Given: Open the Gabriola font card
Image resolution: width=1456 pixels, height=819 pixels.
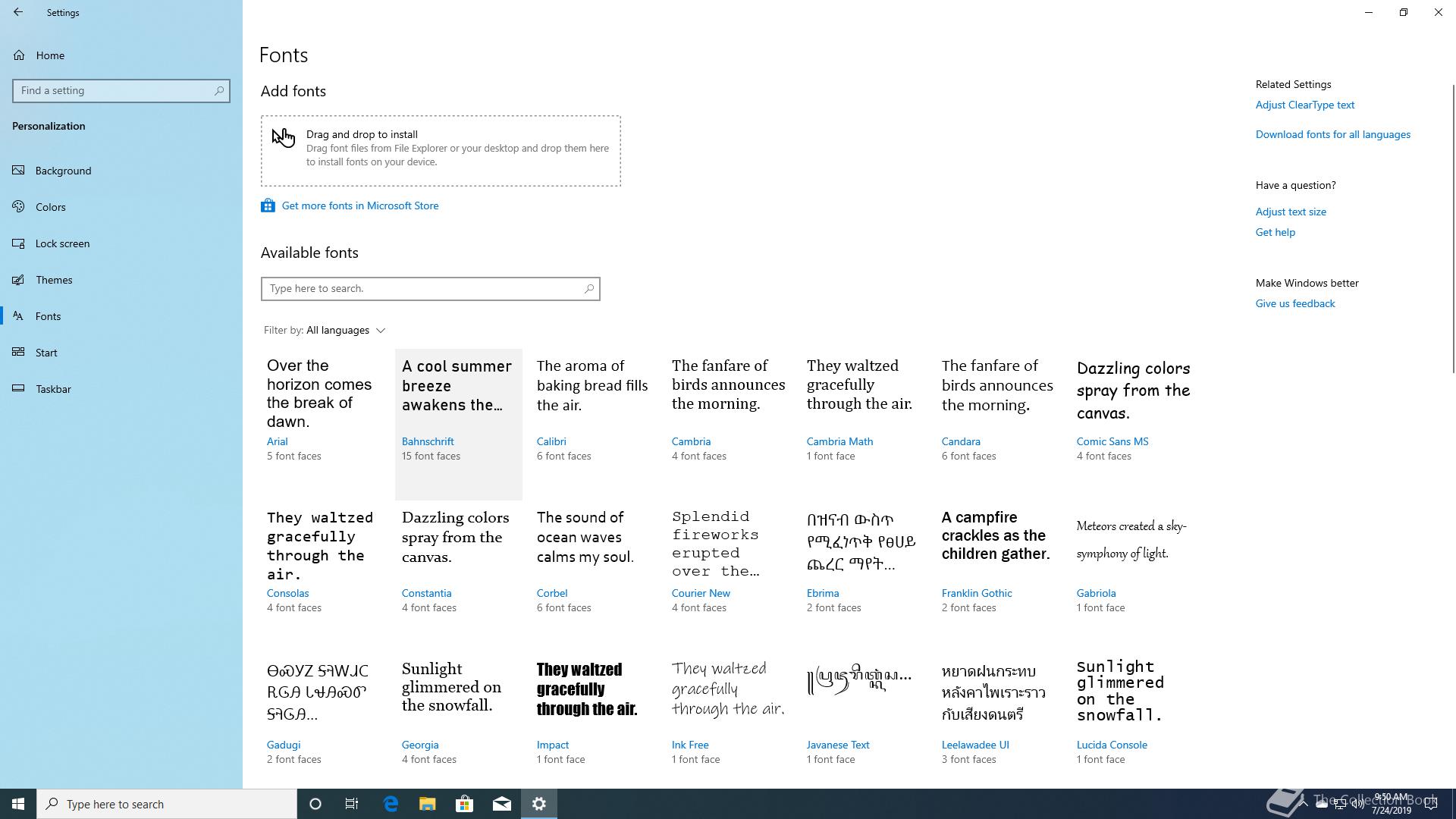Looking at the screenshot, I should [1134, 576].
